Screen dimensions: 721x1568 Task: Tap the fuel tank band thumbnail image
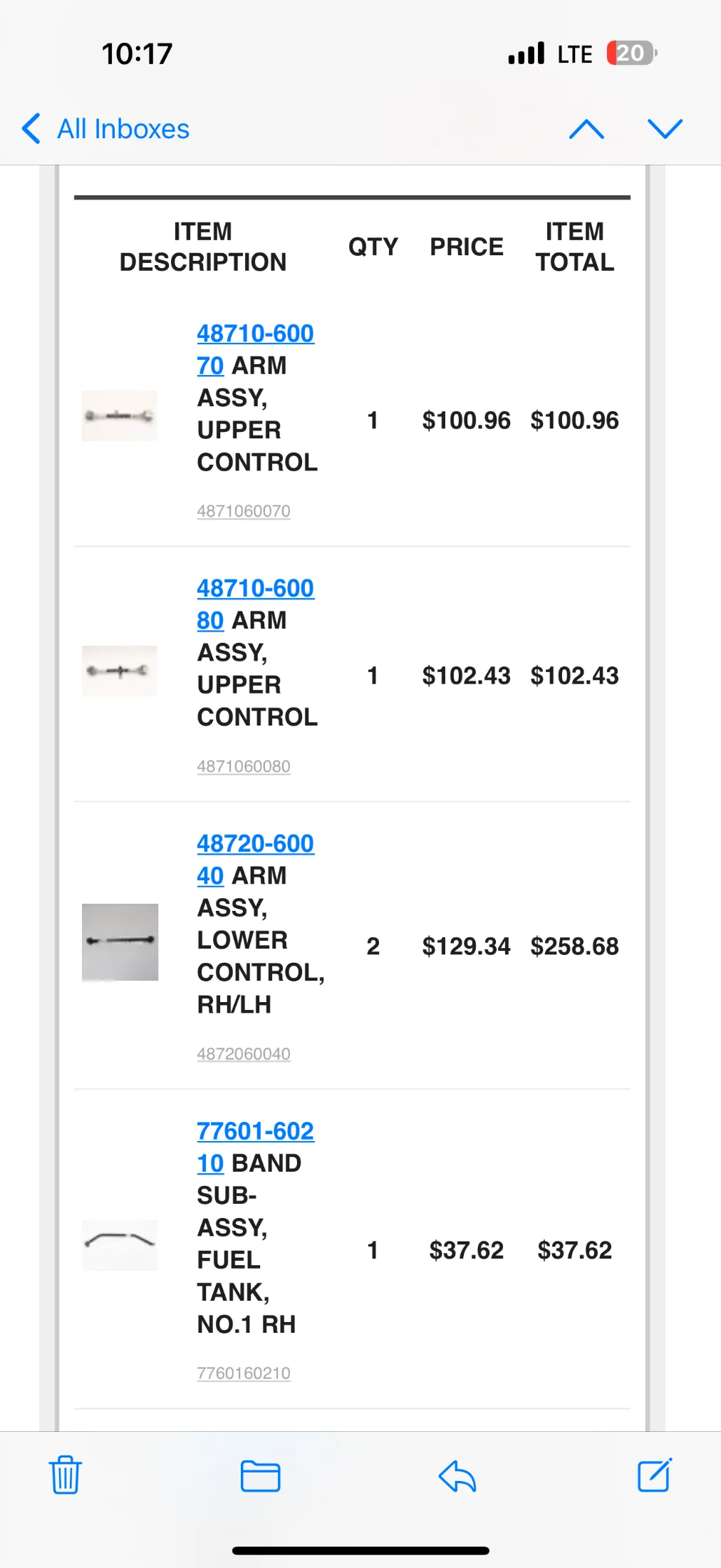[x=120, y=1244]
